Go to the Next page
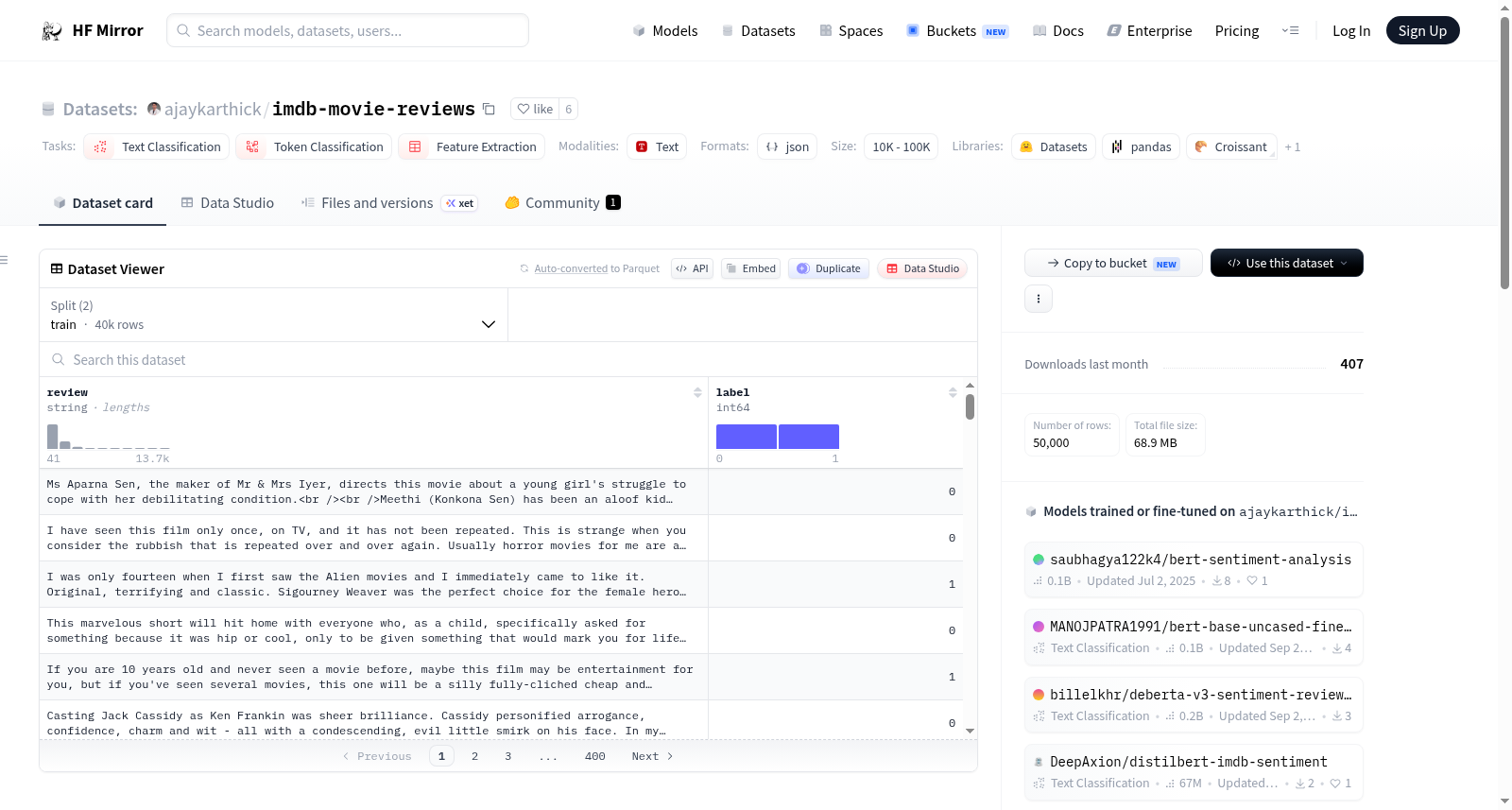Image resolution: width=1512 pixels, height=810 pixels. pyautogui.click(x=652, y=756)
